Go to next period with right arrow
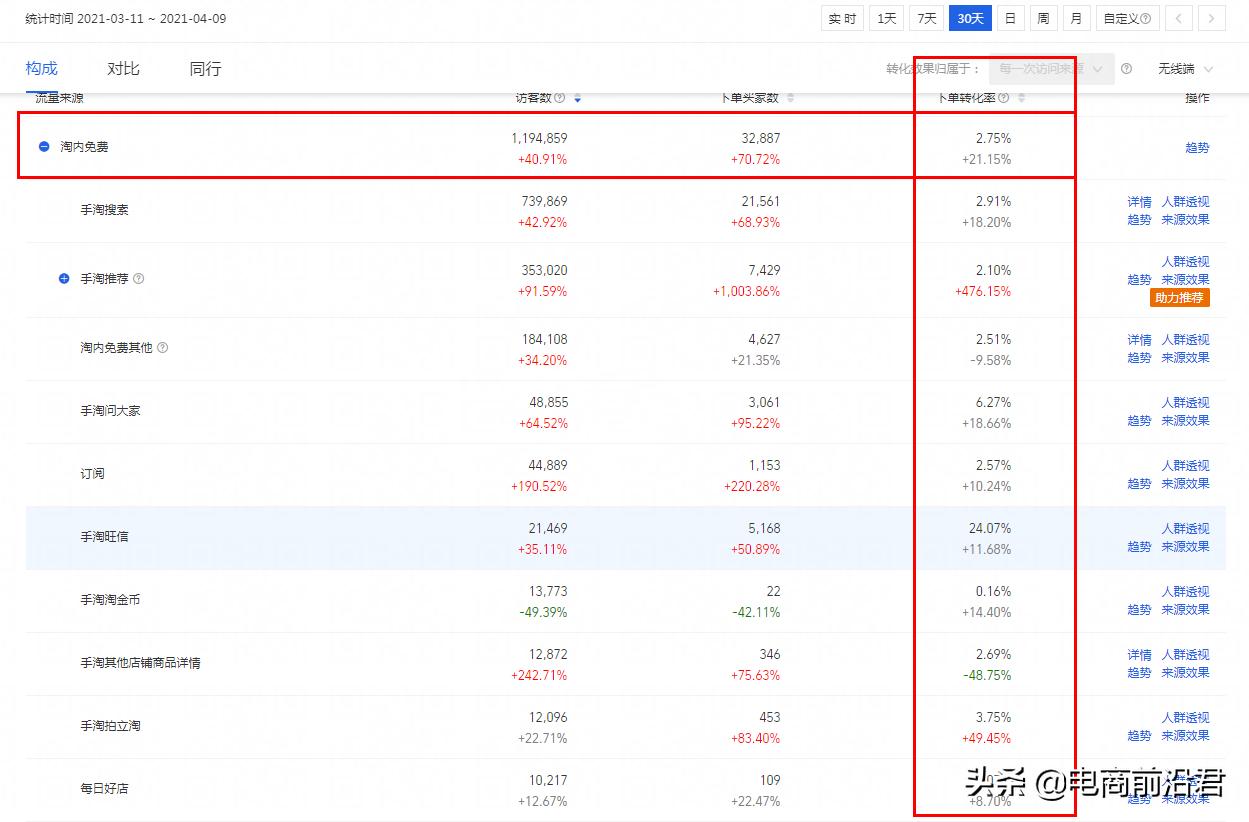 tap(1212, 18)
